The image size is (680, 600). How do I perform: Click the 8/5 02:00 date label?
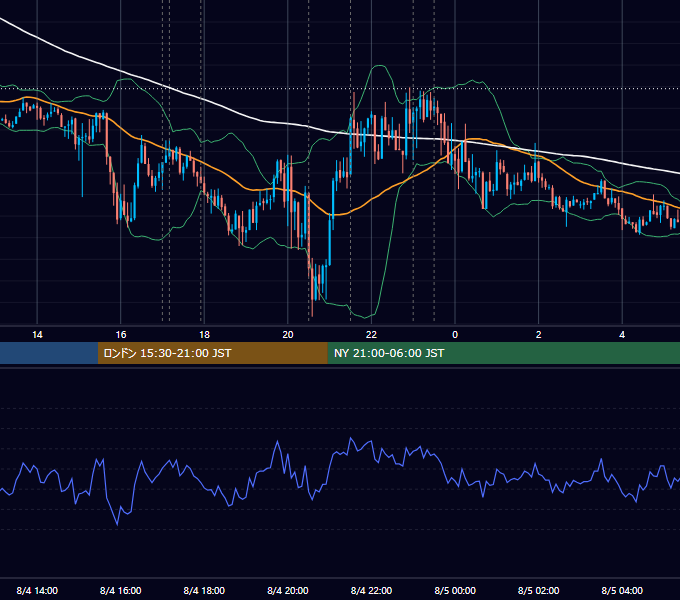[x=539, y=590]
